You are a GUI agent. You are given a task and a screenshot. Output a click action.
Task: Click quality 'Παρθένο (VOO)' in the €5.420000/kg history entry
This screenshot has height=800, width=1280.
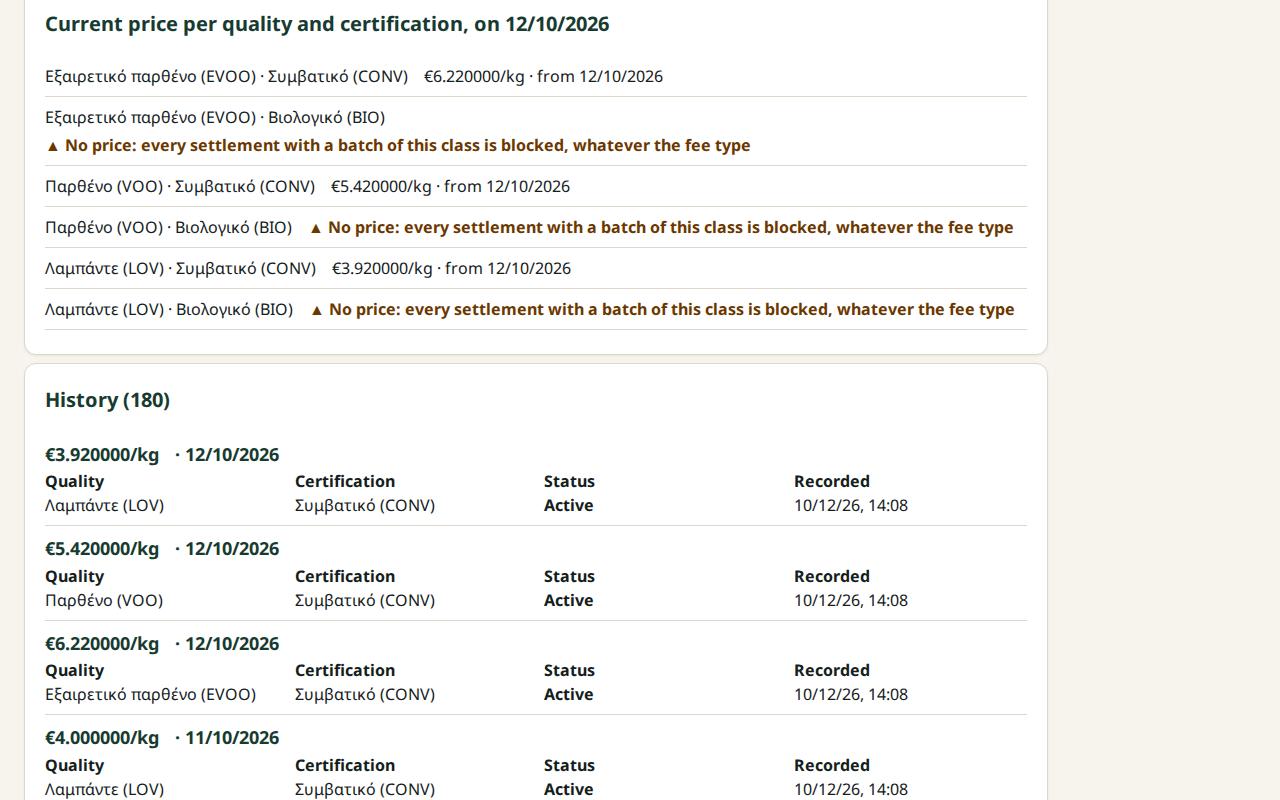point(104,601)
